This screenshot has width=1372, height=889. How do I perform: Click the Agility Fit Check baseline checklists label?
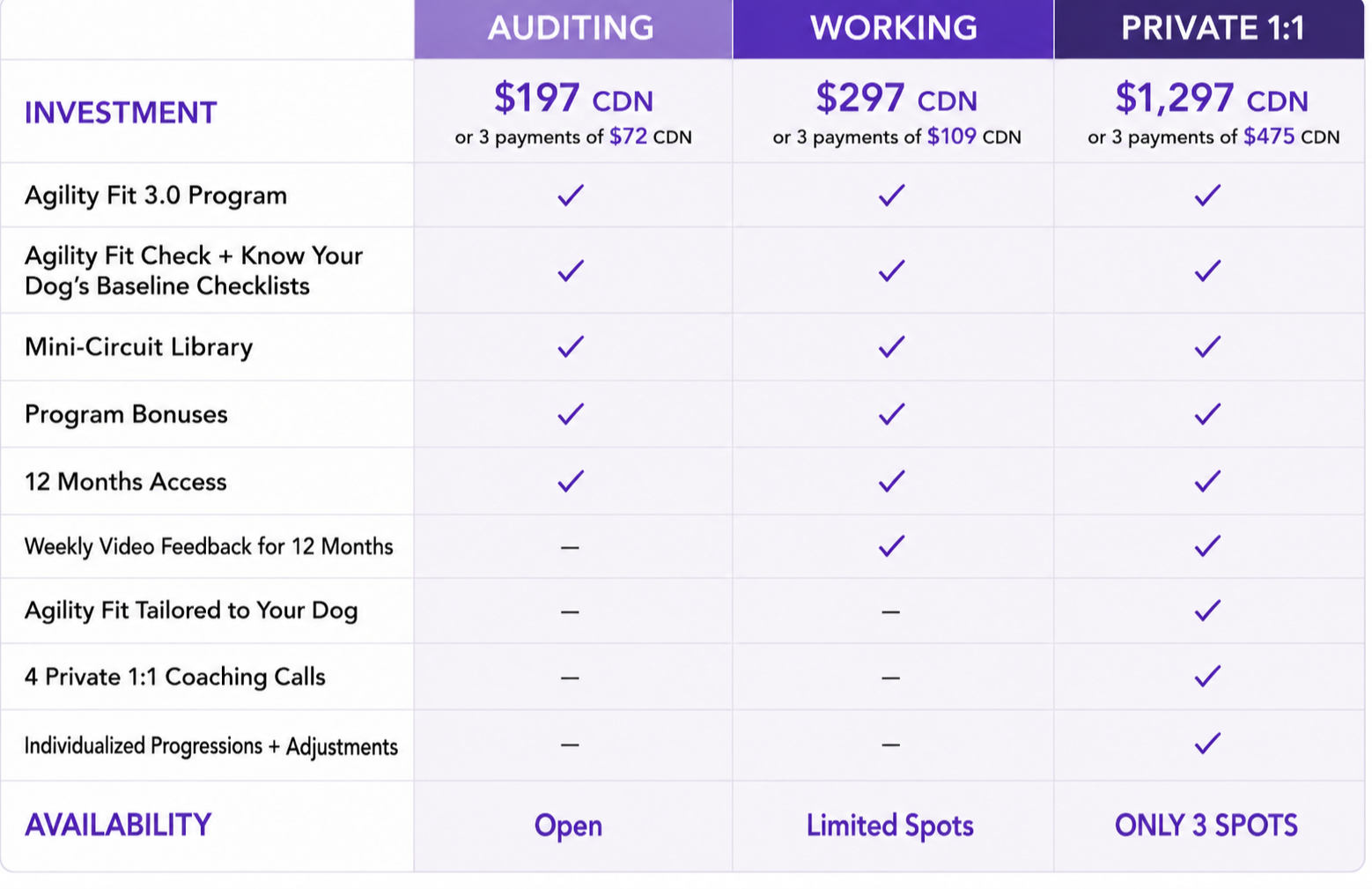click(x=194, y=270)
